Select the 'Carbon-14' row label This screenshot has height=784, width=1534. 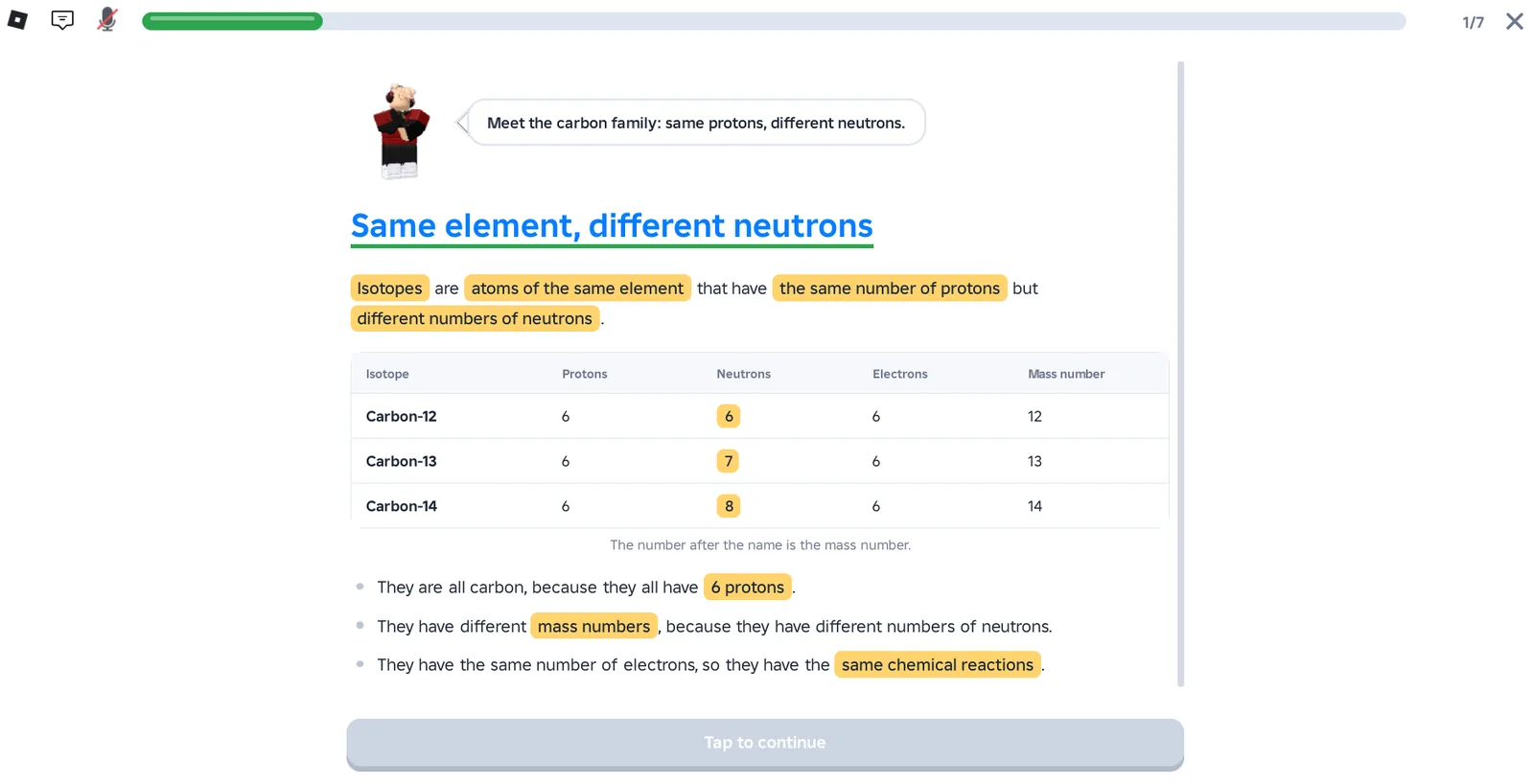[x=401, y=506]
